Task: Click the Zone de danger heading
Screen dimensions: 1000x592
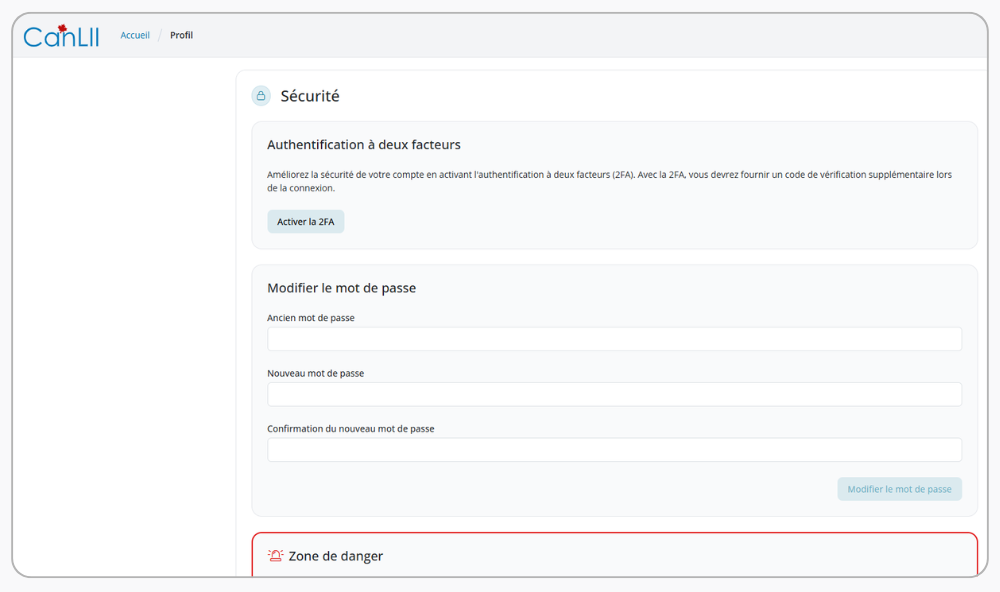Action: (x=335, y=556)
